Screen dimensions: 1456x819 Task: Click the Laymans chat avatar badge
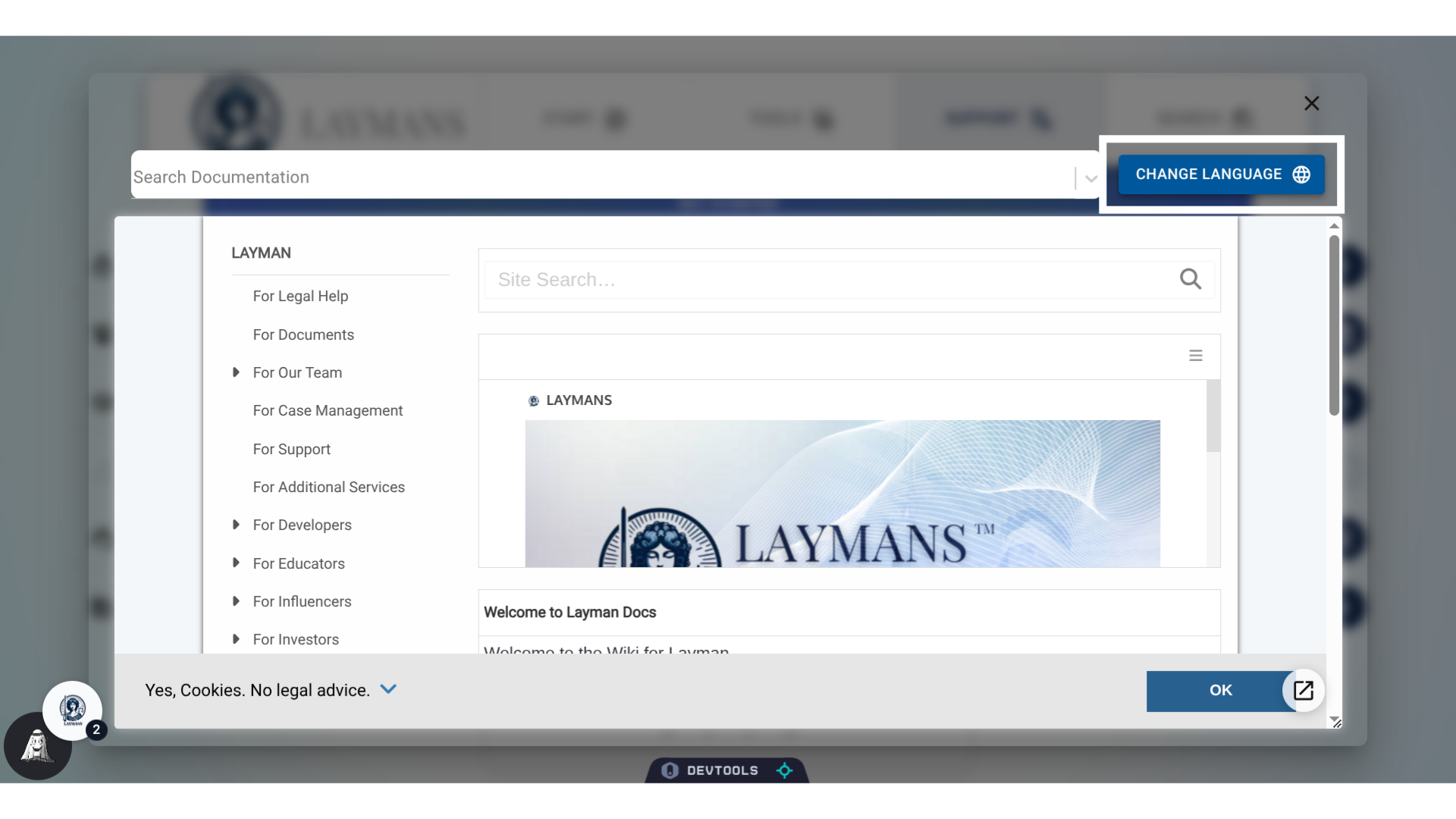[x=73, y=711]
